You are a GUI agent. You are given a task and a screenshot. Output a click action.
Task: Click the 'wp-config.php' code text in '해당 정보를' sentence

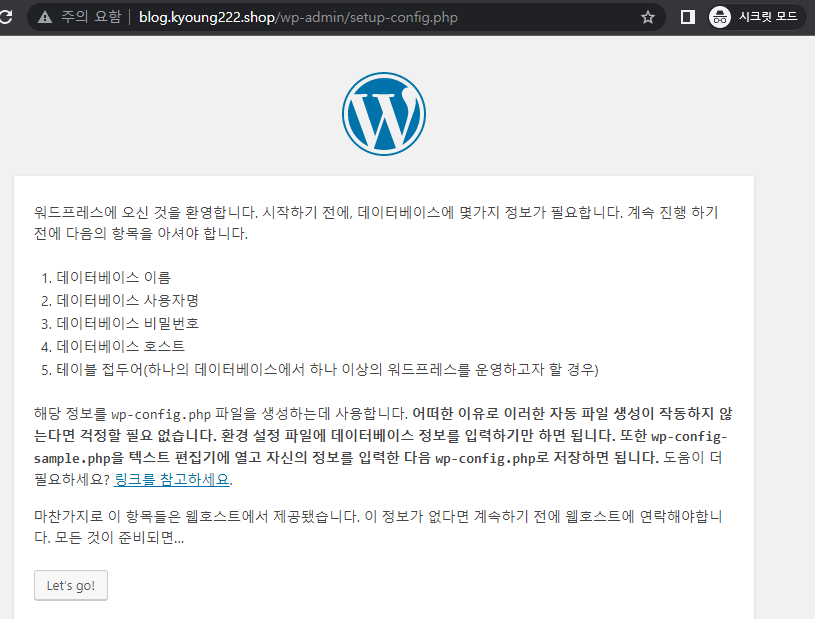pos(161,414)
